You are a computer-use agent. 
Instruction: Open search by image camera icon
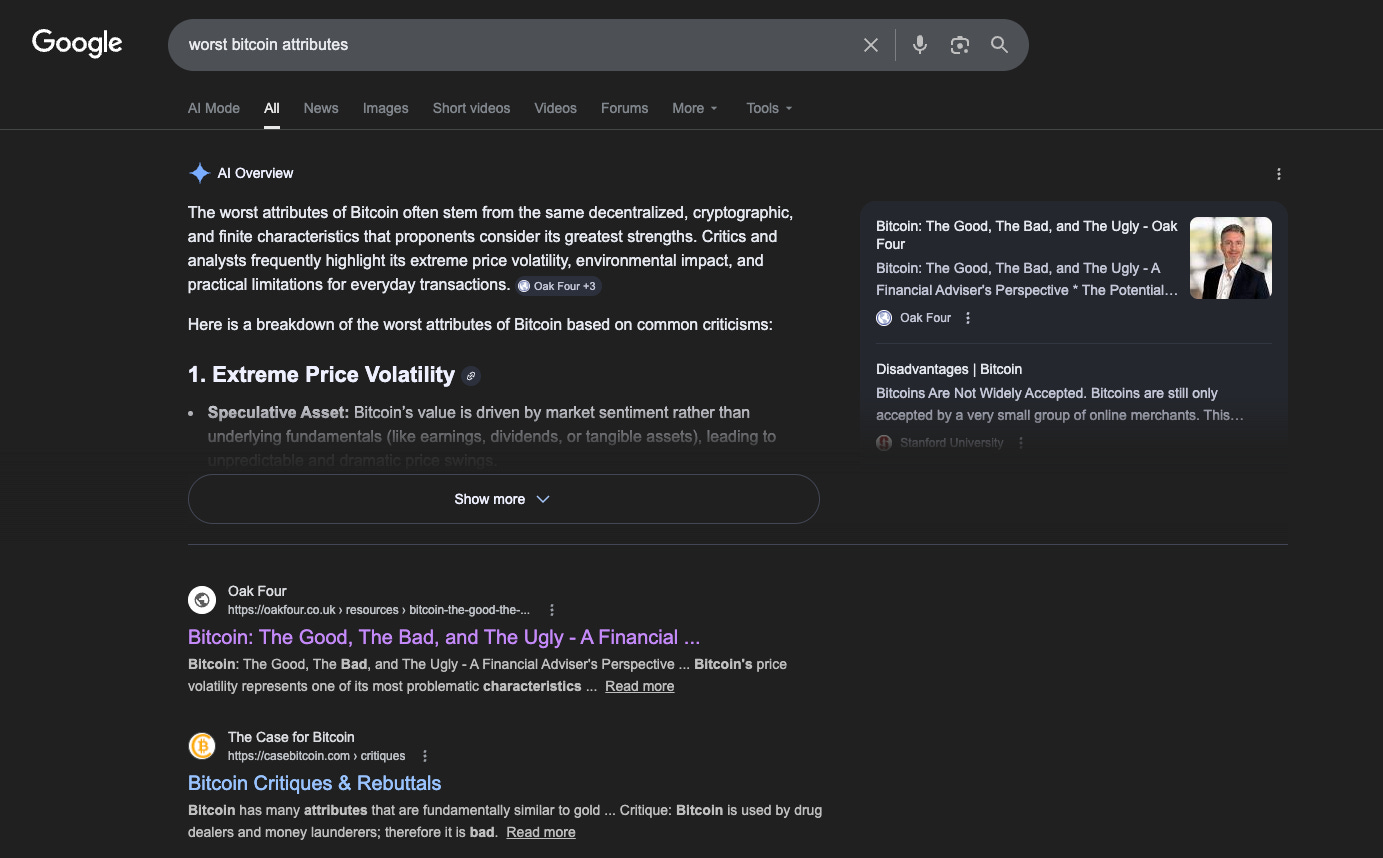coord(960,45)
